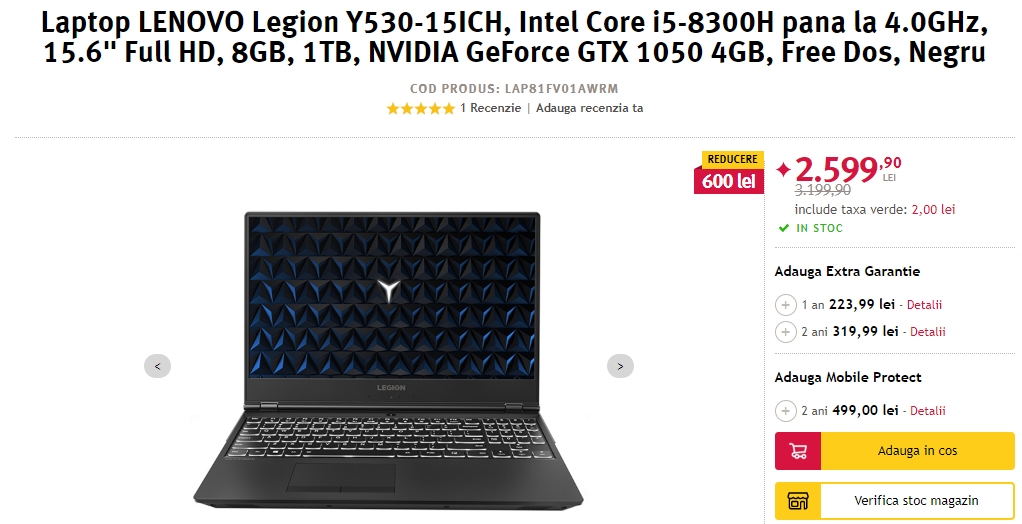Click Verifica stoc magazin button

pos(895,501)
